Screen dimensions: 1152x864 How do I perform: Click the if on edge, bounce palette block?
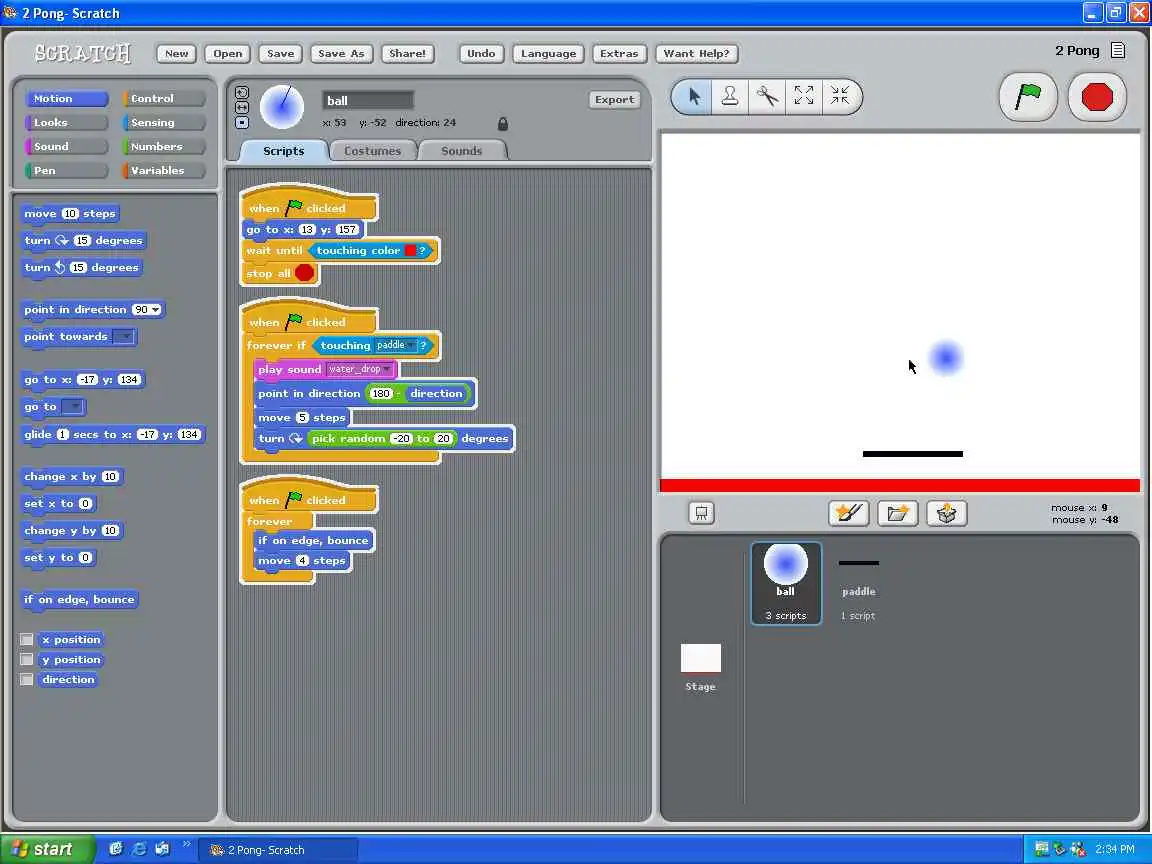click(79, 600)
